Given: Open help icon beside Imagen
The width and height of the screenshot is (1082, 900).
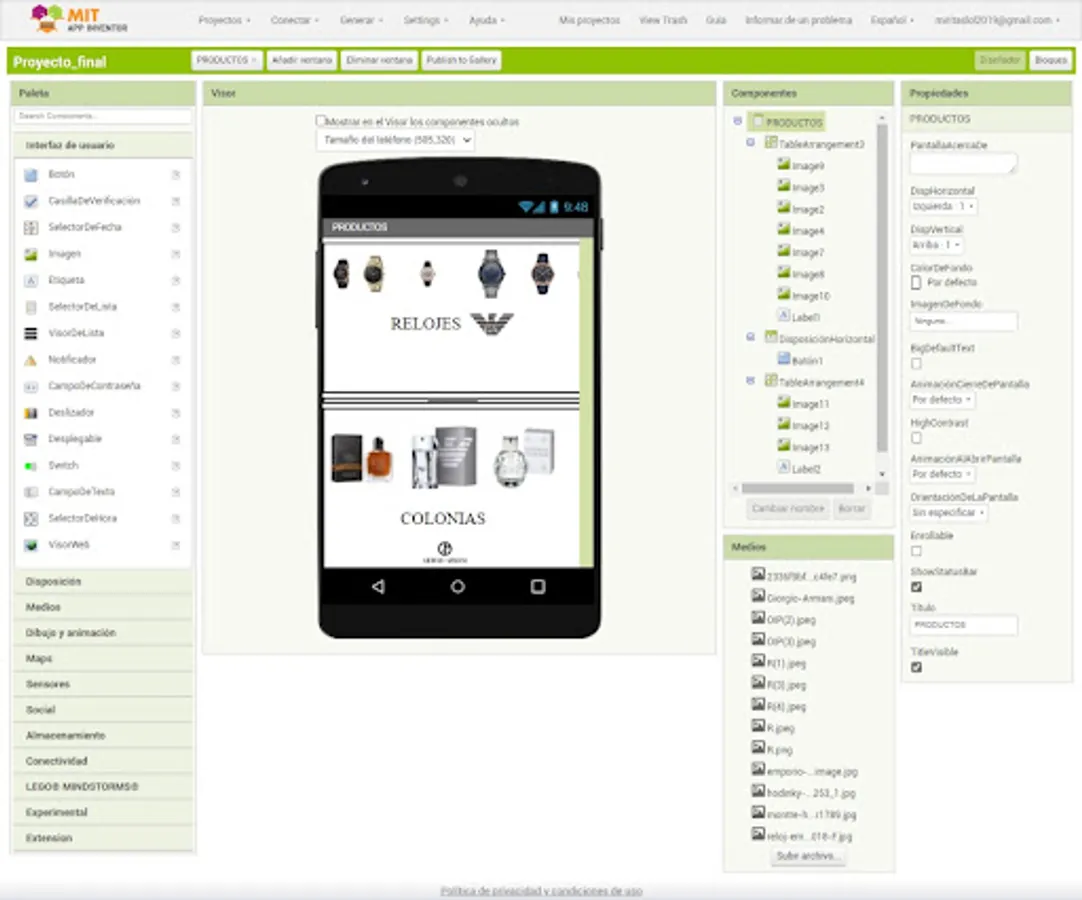Looking at the screenshot, I should tap(176, 254).
